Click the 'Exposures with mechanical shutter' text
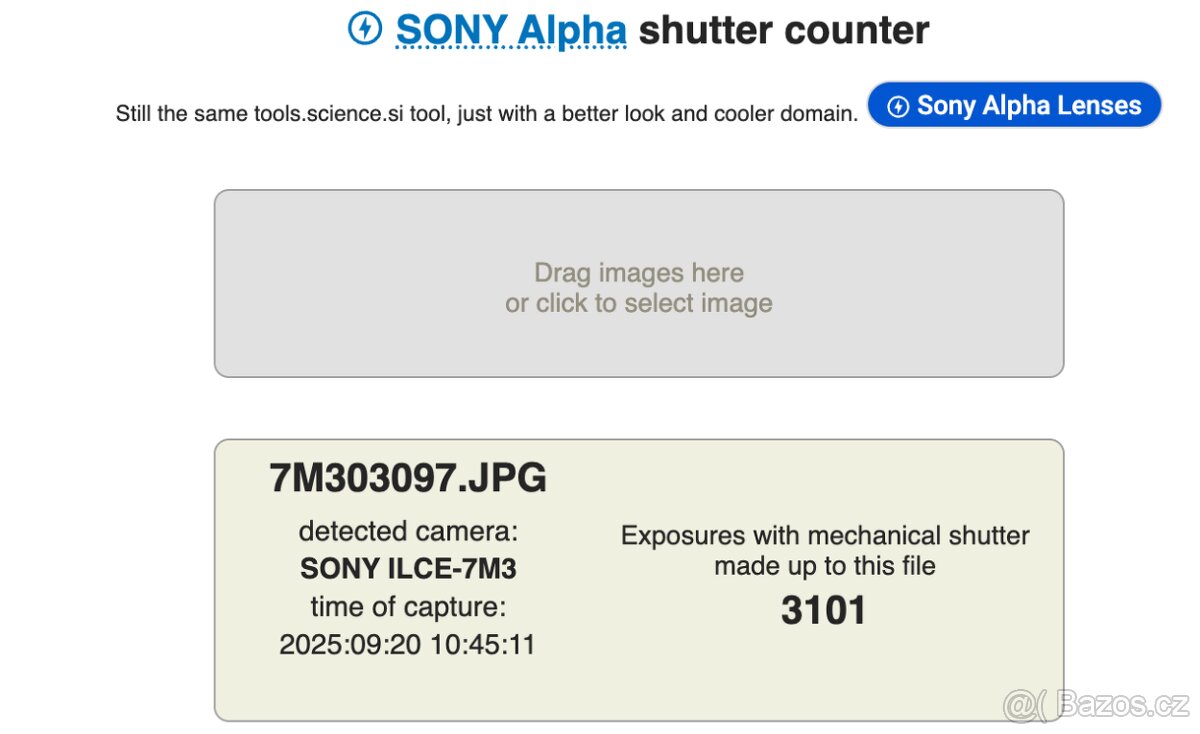 pos(825,535)
